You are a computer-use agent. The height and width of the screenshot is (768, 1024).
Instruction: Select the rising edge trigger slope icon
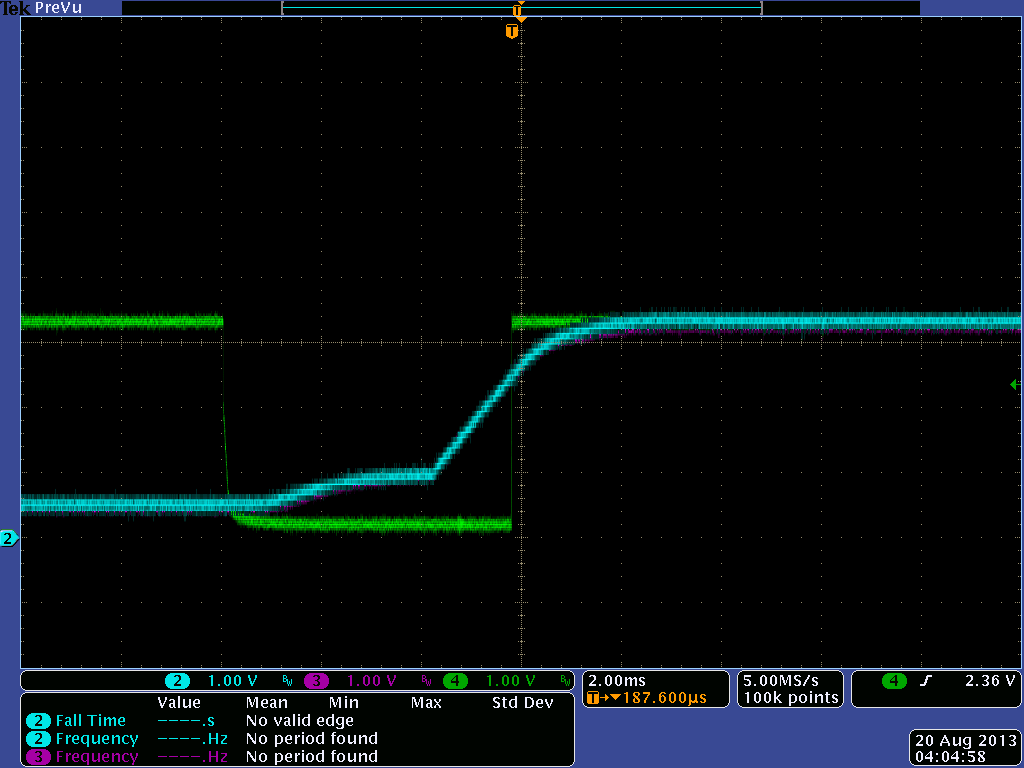[925, 681]
